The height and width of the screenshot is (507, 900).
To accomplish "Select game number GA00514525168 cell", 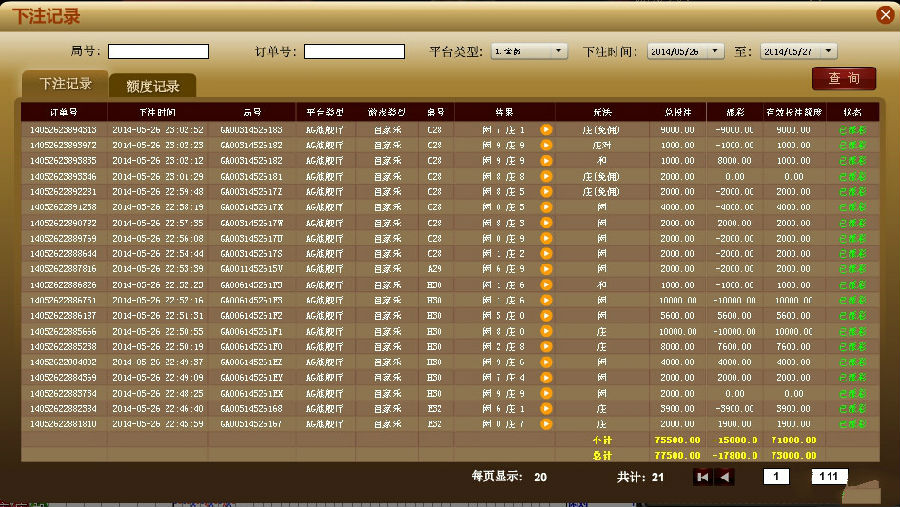I will (251, 409).
